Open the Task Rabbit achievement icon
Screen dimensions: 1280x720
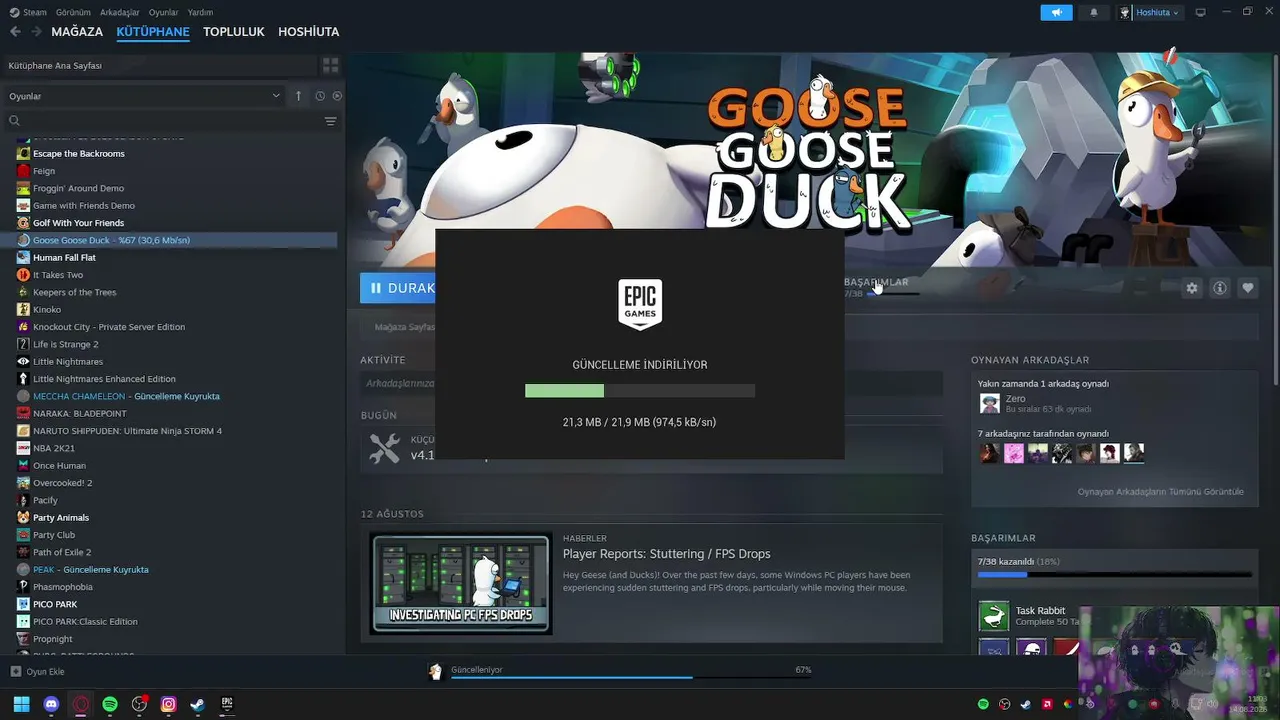994,616
